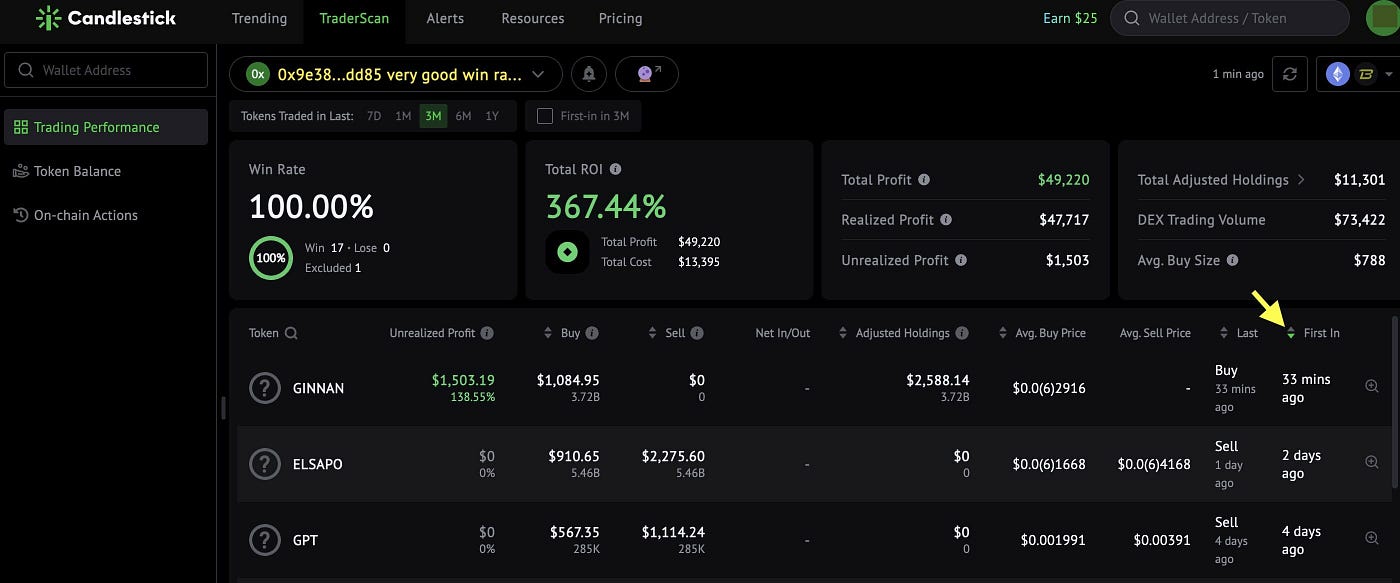The width and height of the screenshot is (1400, 583).
Task: Click the Earn $25 link
Action: point(1070,18)
